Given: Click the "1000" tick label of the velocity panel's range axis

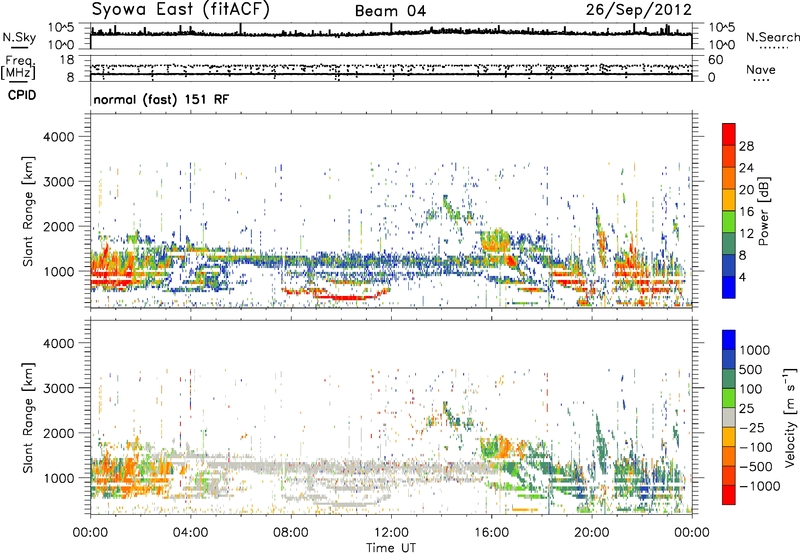Looking at the screenshot, I should click(x=58, y=478).
